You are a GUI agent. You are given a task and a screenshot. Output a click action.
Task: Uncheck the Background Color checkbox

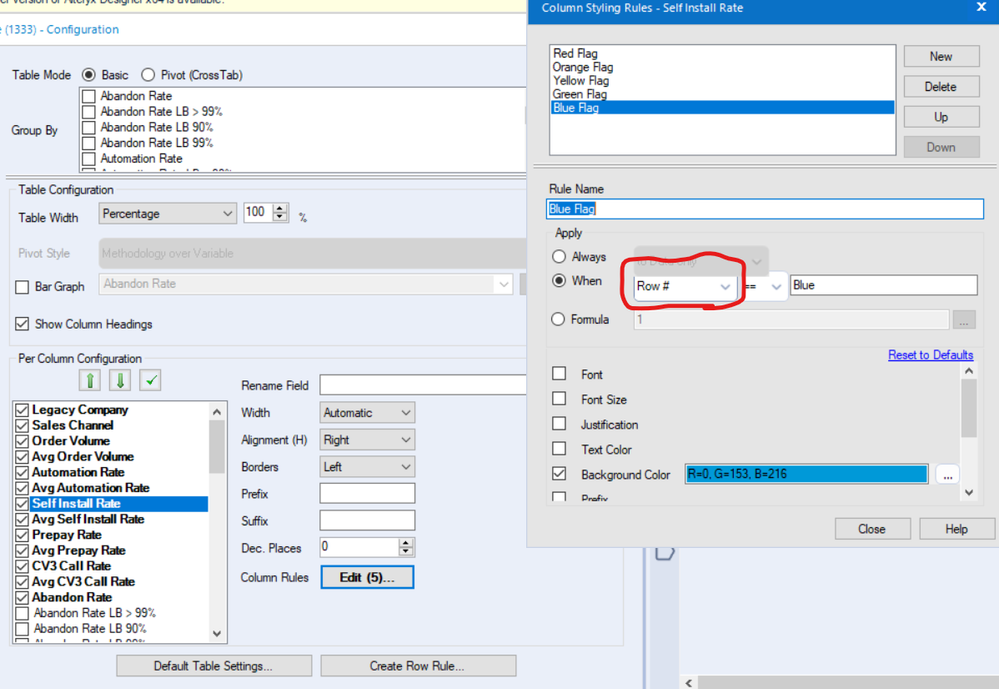pos(559,474)
